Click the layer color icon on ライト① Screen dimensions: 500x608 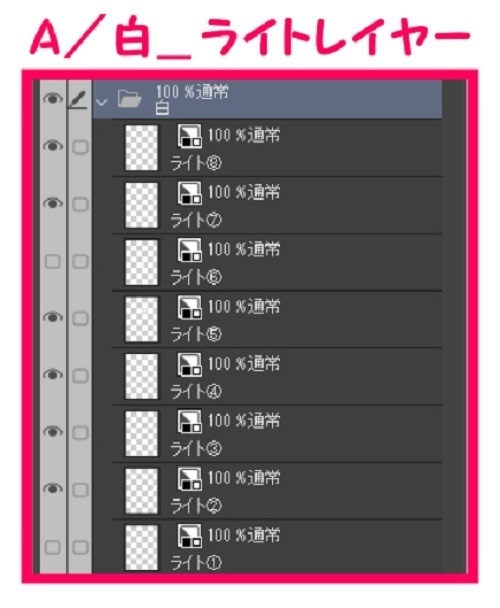click(189, 535)
